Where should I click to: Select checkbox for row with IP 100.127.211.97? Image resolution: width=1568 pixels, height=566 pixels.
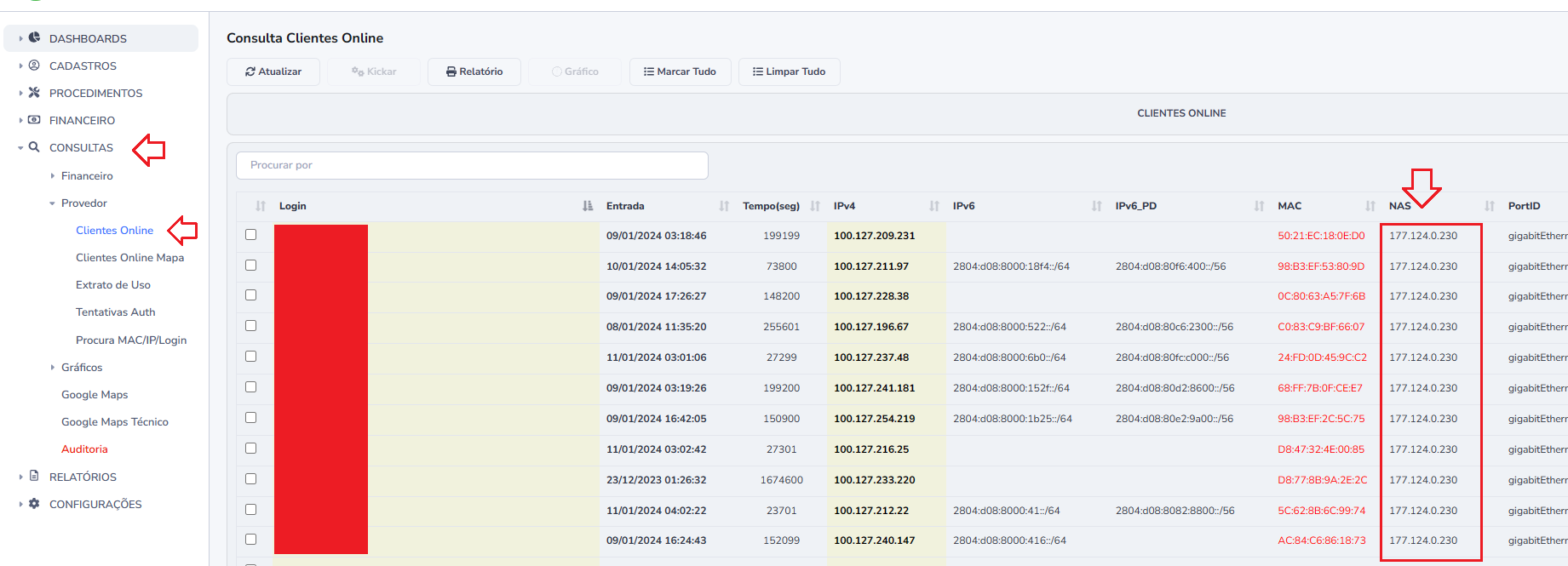pyautogui.click(x=250, y=266)
